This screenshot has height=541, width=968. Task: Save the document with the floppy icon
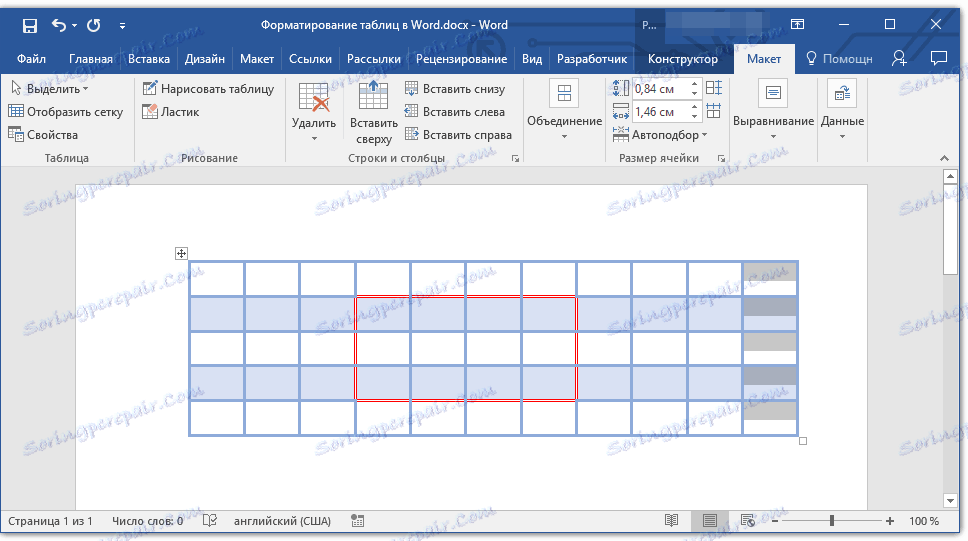click(x=30, y=25)
